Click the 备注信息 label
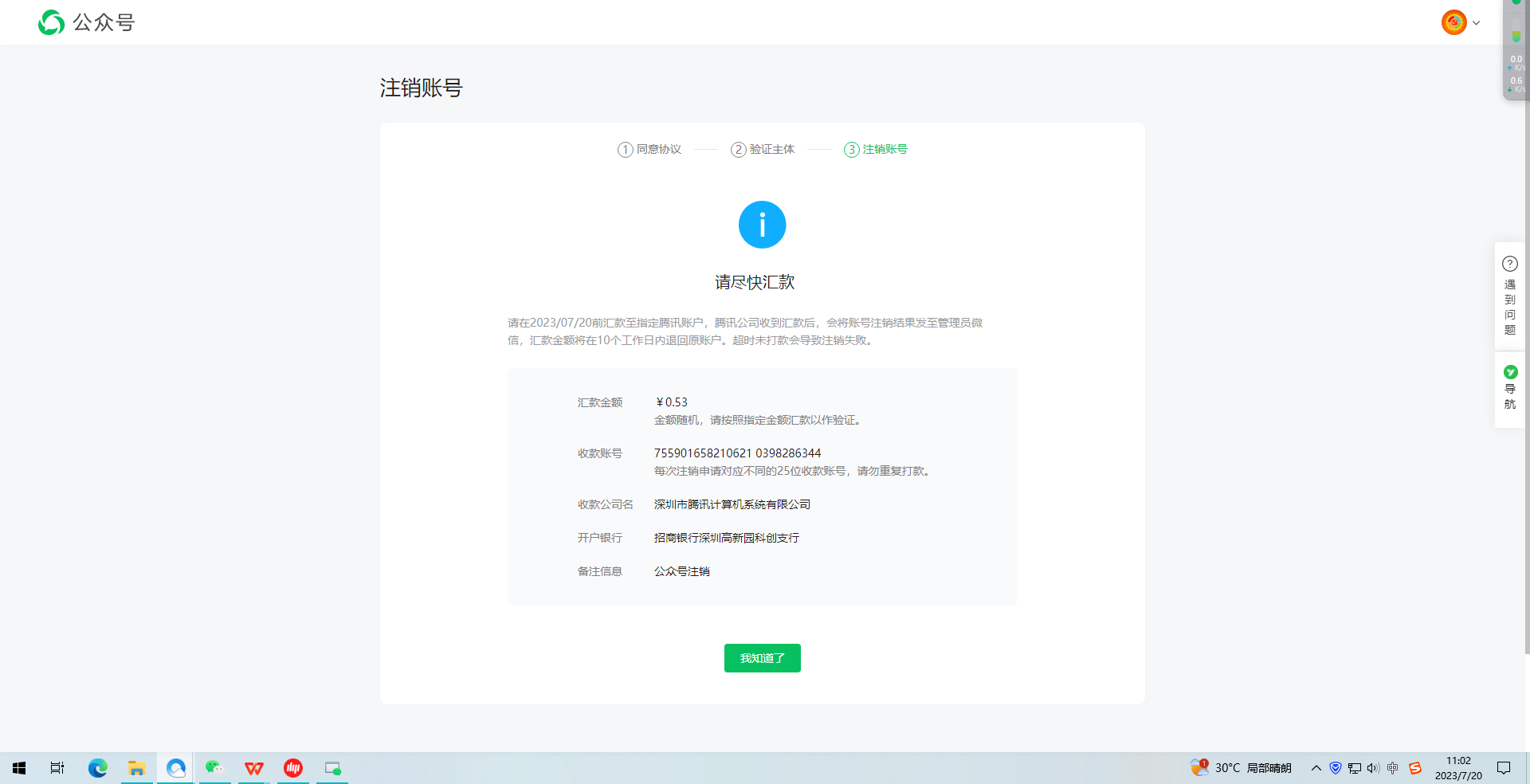Screen dimensions: 1530x784 600,571
